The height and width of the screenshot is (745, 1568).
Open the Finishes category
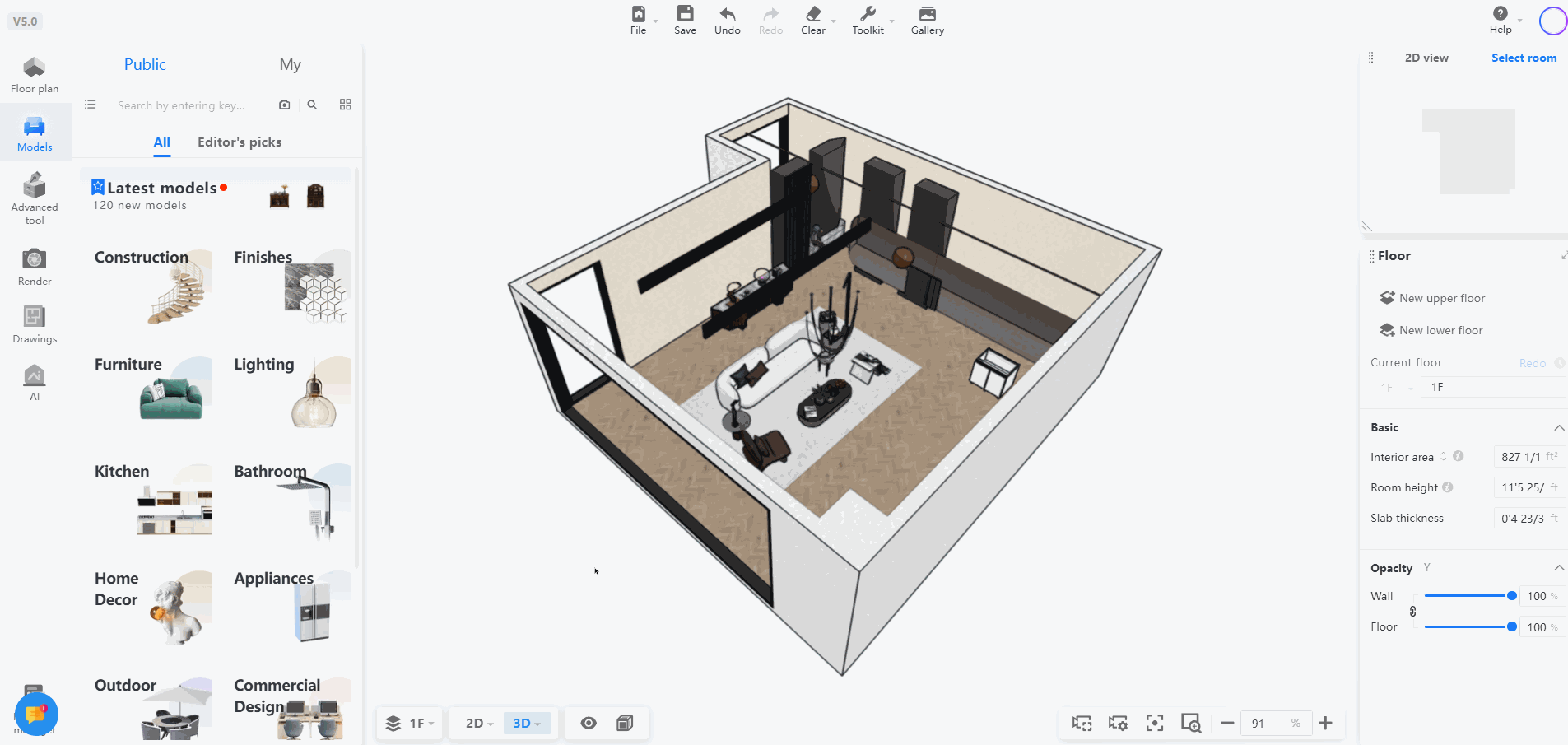[292, 286]
